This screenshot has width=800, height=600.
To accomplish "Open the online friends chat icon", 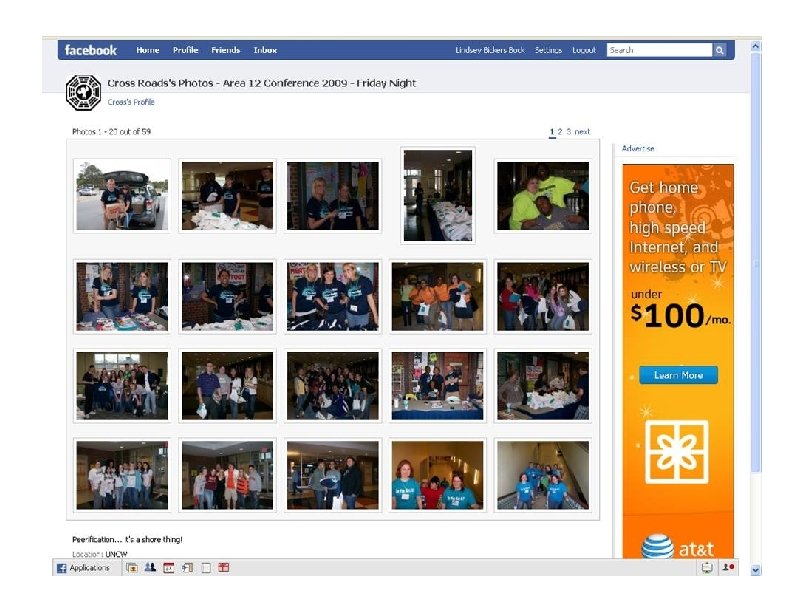I will pyautogui.click(x=728, y=567).
